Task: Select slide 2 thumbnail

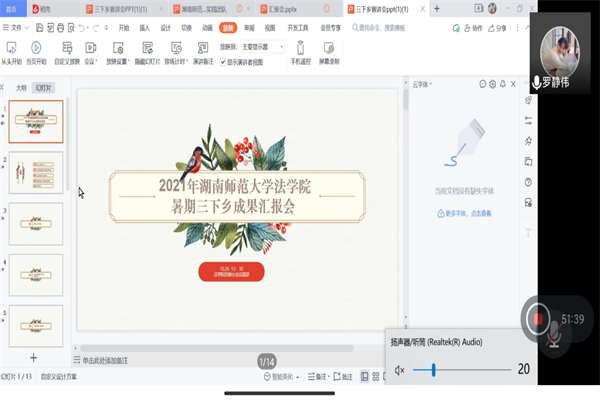Action: click(x=36, y=172)
